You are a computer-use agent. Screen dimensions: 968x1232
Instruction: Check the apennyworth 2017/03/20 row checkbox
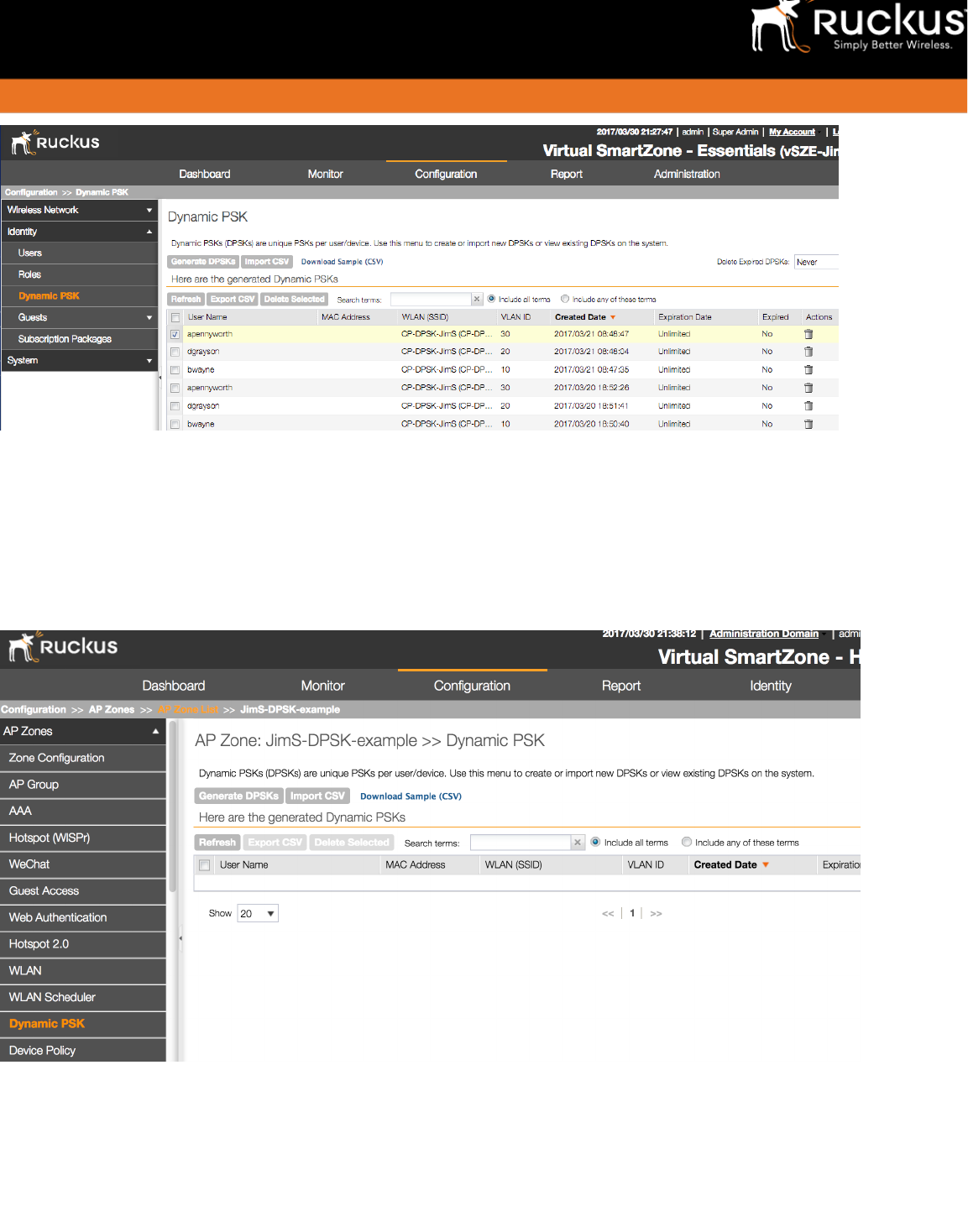click(175, 389)
